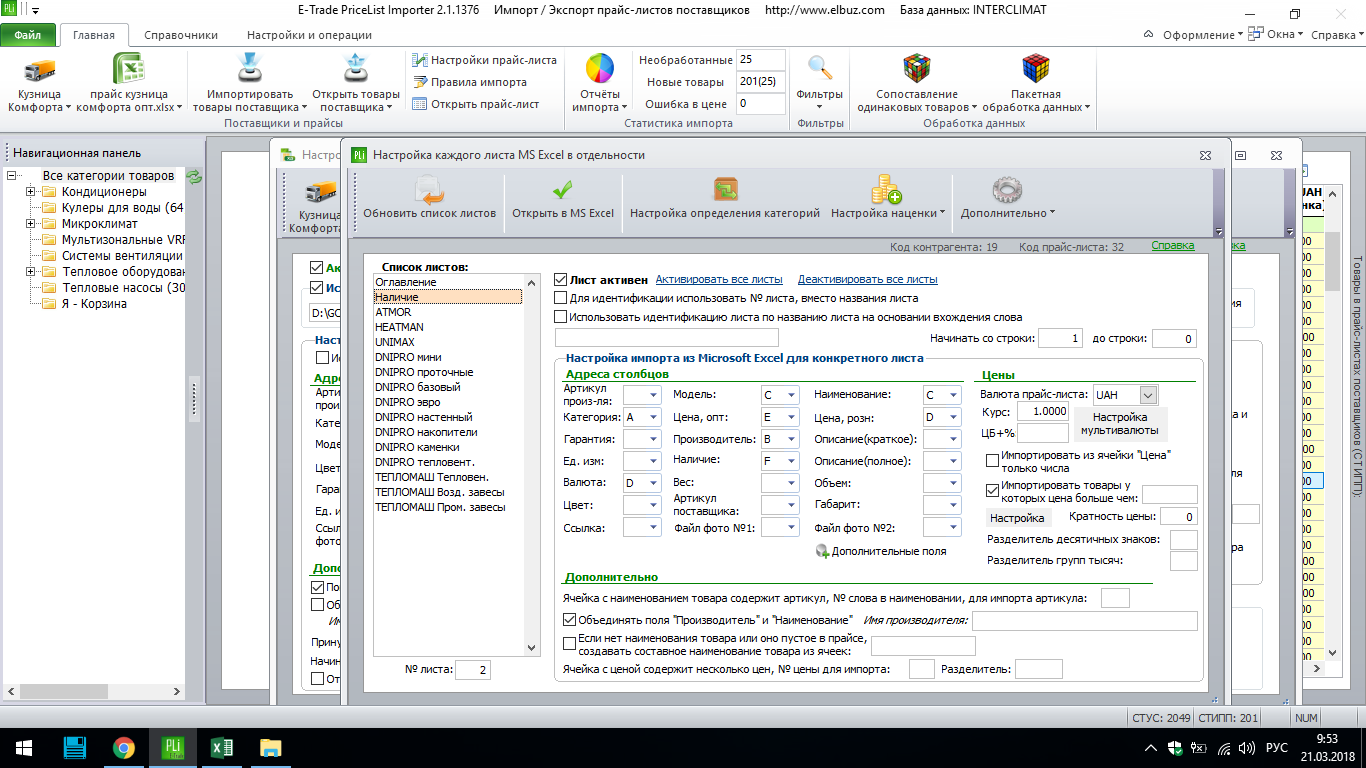Open Правила импорта in the ribbon
The image size is (1366, 768).
(470, 82)
